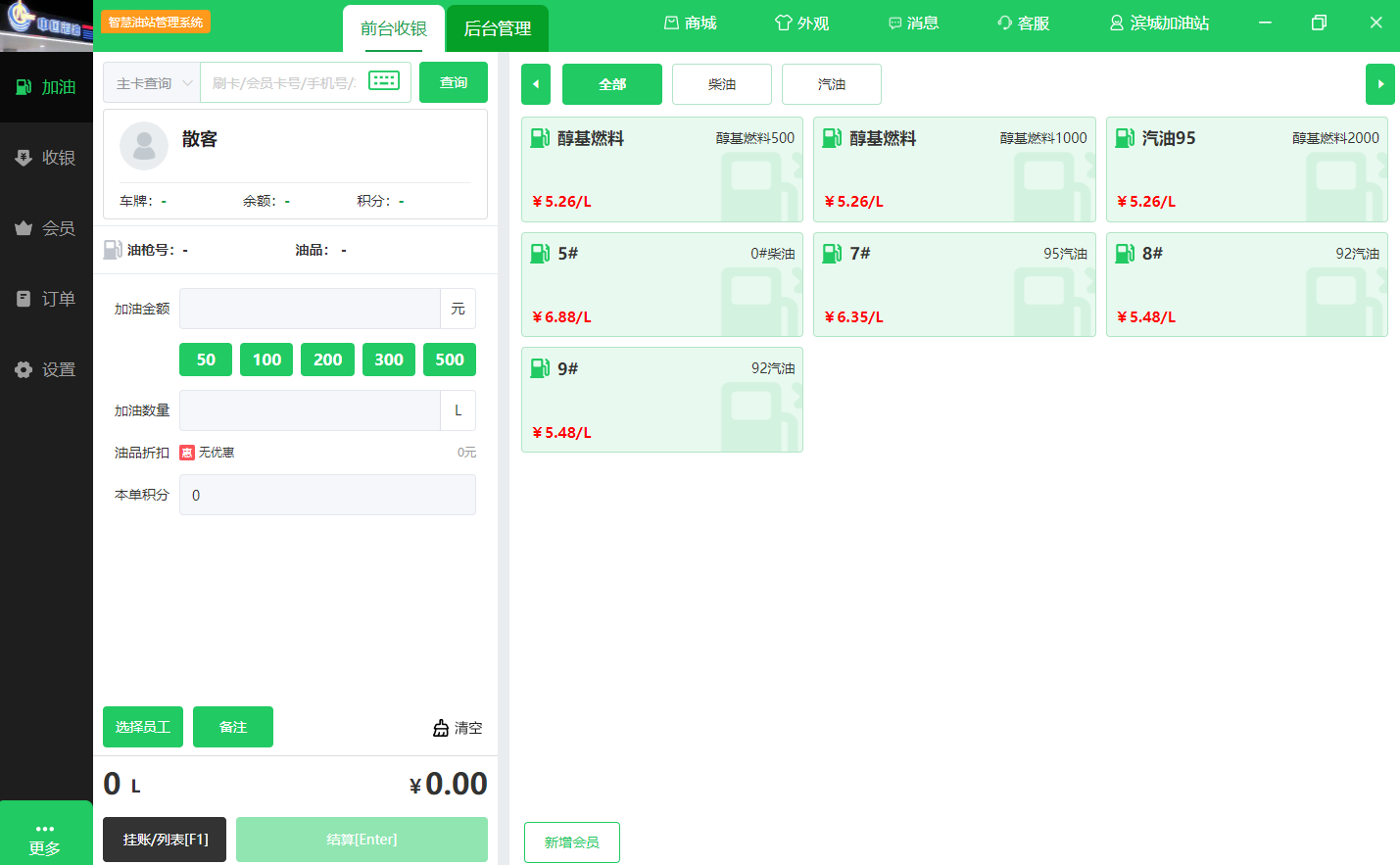Click the keyboard icon in search field

[384, 81]
